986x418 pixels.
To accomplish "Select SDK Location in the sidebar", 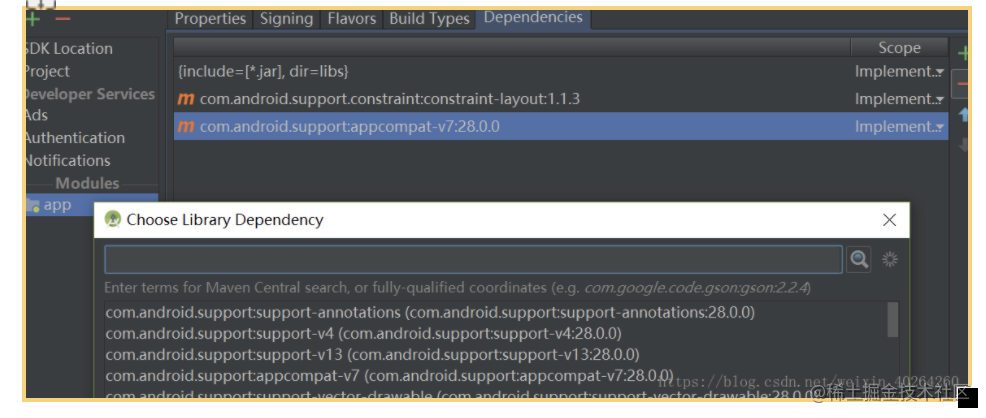I will (x=69, y=48).
